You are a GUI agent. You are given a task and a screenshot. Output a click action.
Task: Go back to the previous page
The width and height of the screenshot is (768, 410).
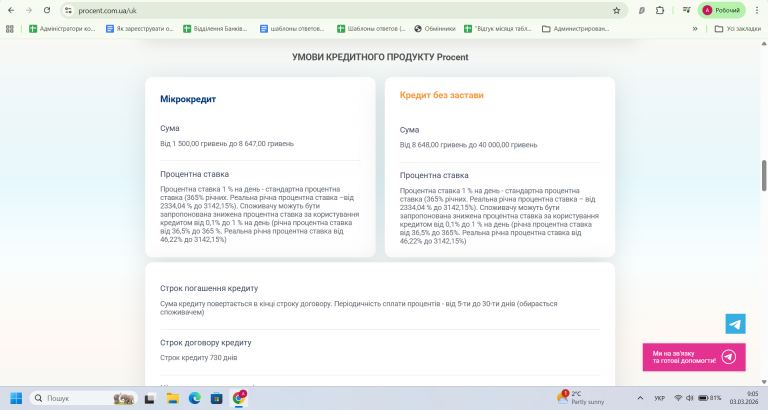[x=11, y=10]
